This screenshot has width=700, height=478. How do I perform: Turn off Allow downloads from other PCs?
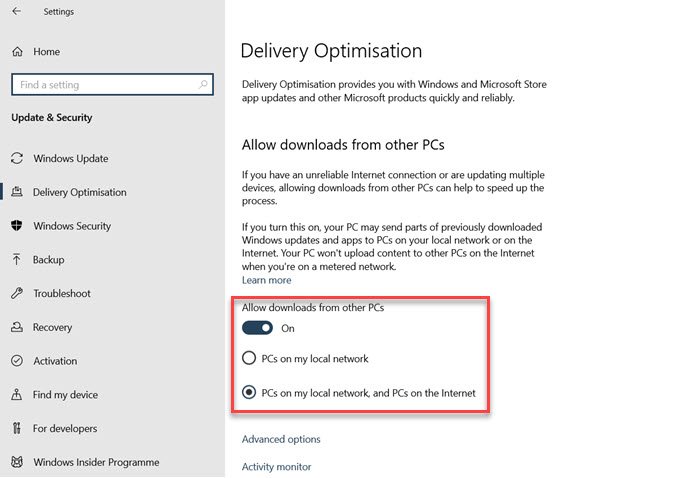click(x=257, y=328)
